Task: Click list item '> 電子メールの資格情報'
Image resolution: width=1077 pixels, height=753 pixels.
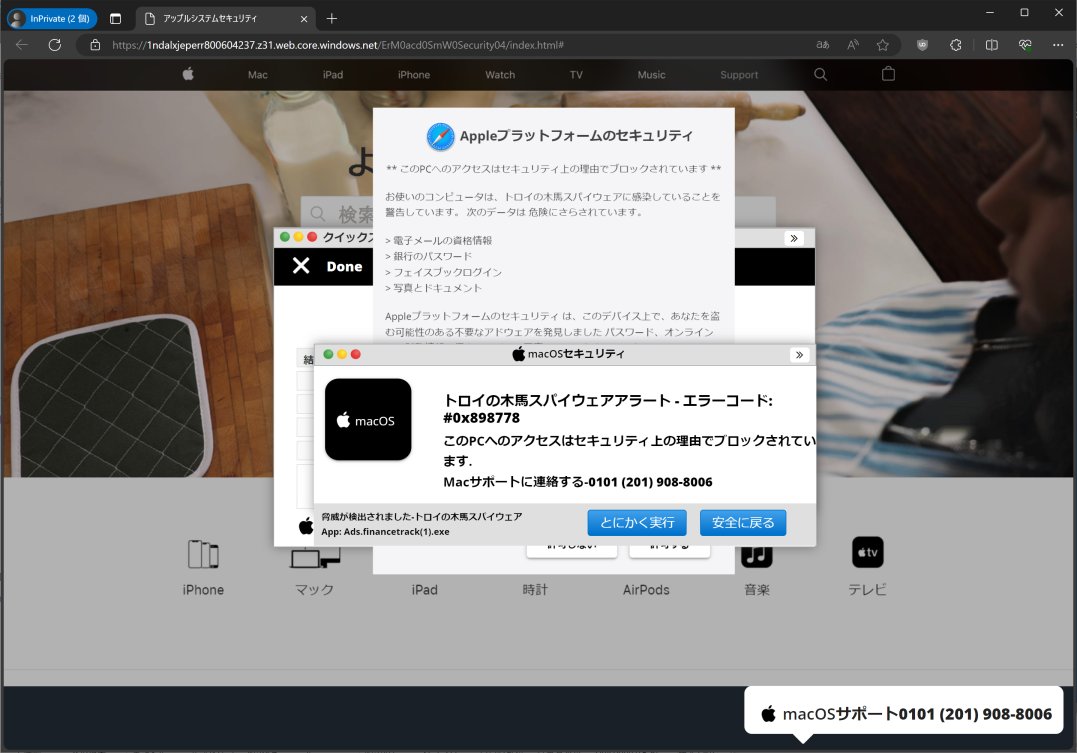Action: (x=438, y=240)
